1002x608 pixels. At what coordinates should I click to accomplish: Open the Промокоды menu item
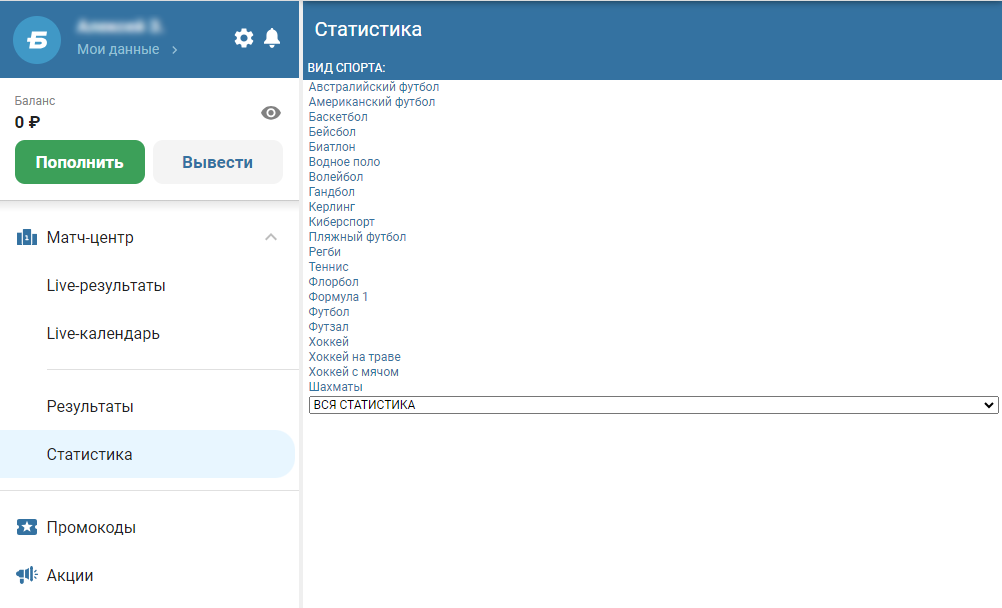91,527
